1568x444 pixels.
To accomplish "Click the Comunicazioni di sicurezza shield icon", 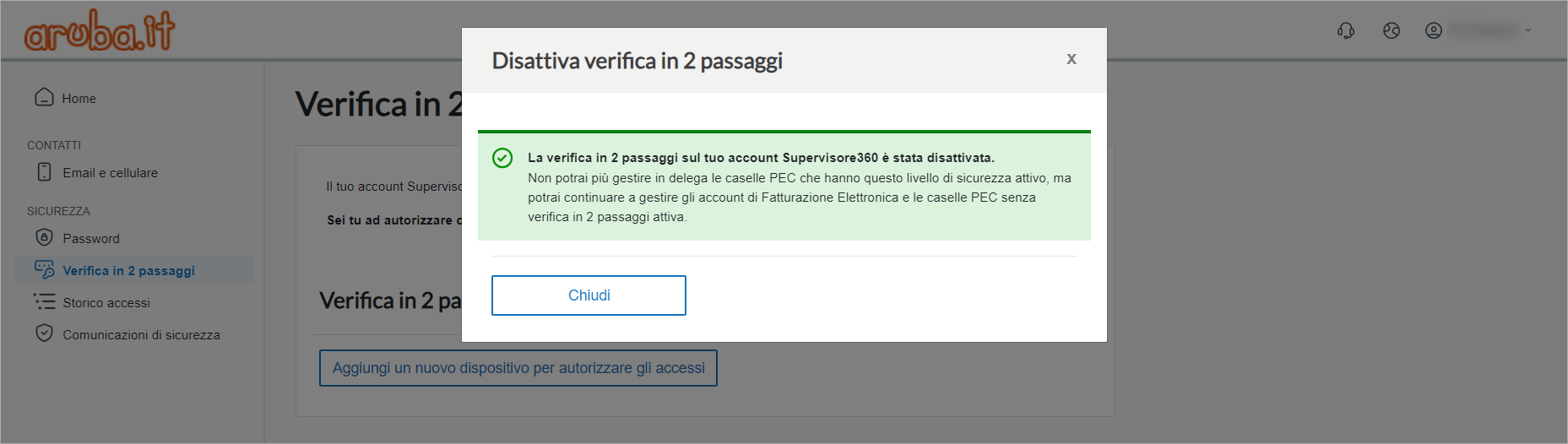I will 44,333.
